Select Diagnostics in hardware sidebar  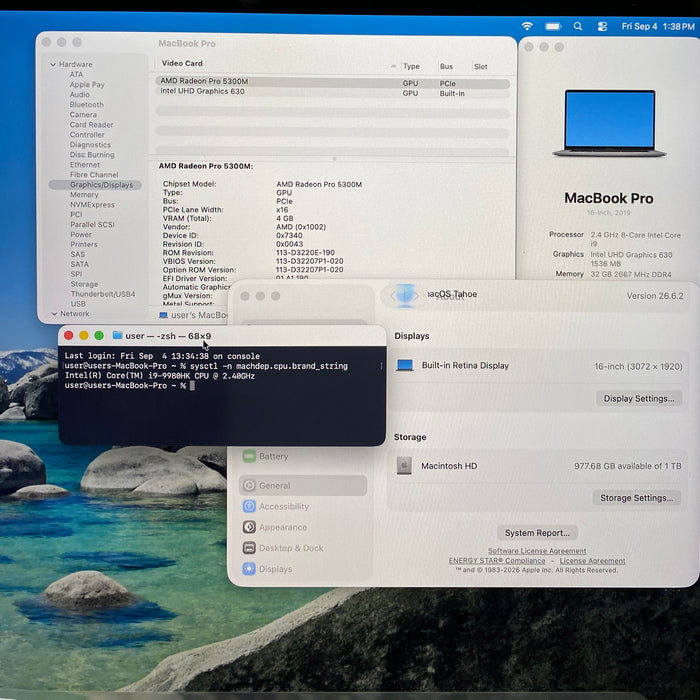pyautogui.click(x=90, y=145)
